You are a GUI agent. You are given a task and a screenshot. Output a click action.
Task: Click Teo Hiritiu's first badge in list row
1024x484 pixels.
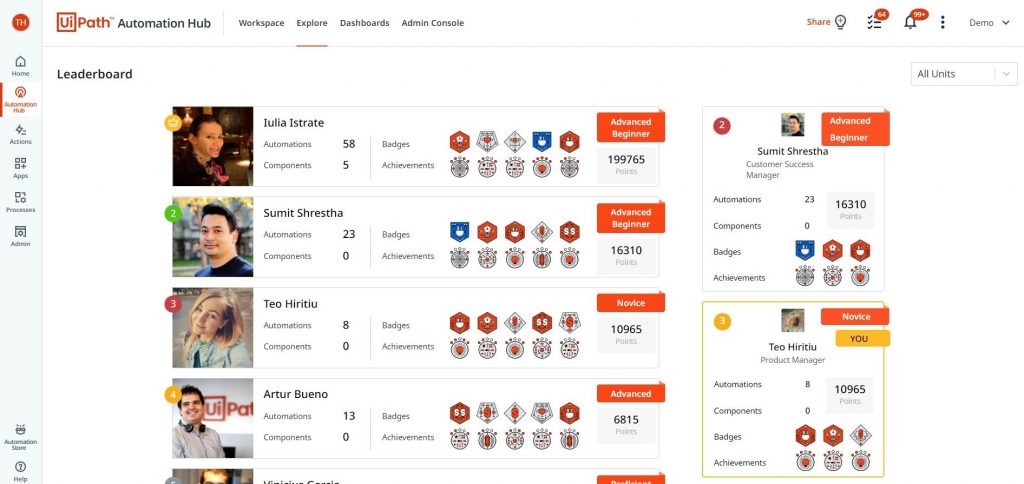click(x=460, y=323)
